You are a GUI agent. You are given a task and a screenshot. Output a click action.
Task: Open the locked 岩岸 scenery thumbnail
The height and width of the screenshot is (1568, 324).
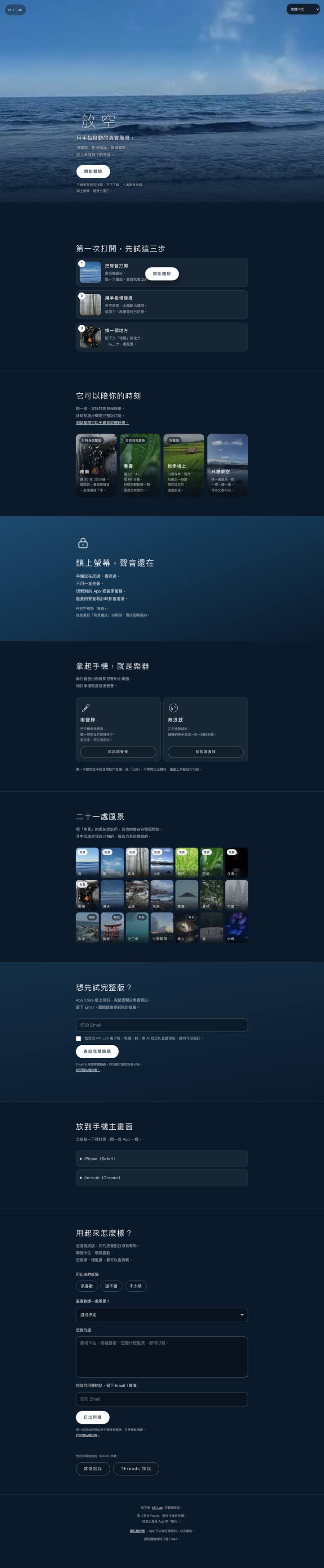click(x=87, y=927)
